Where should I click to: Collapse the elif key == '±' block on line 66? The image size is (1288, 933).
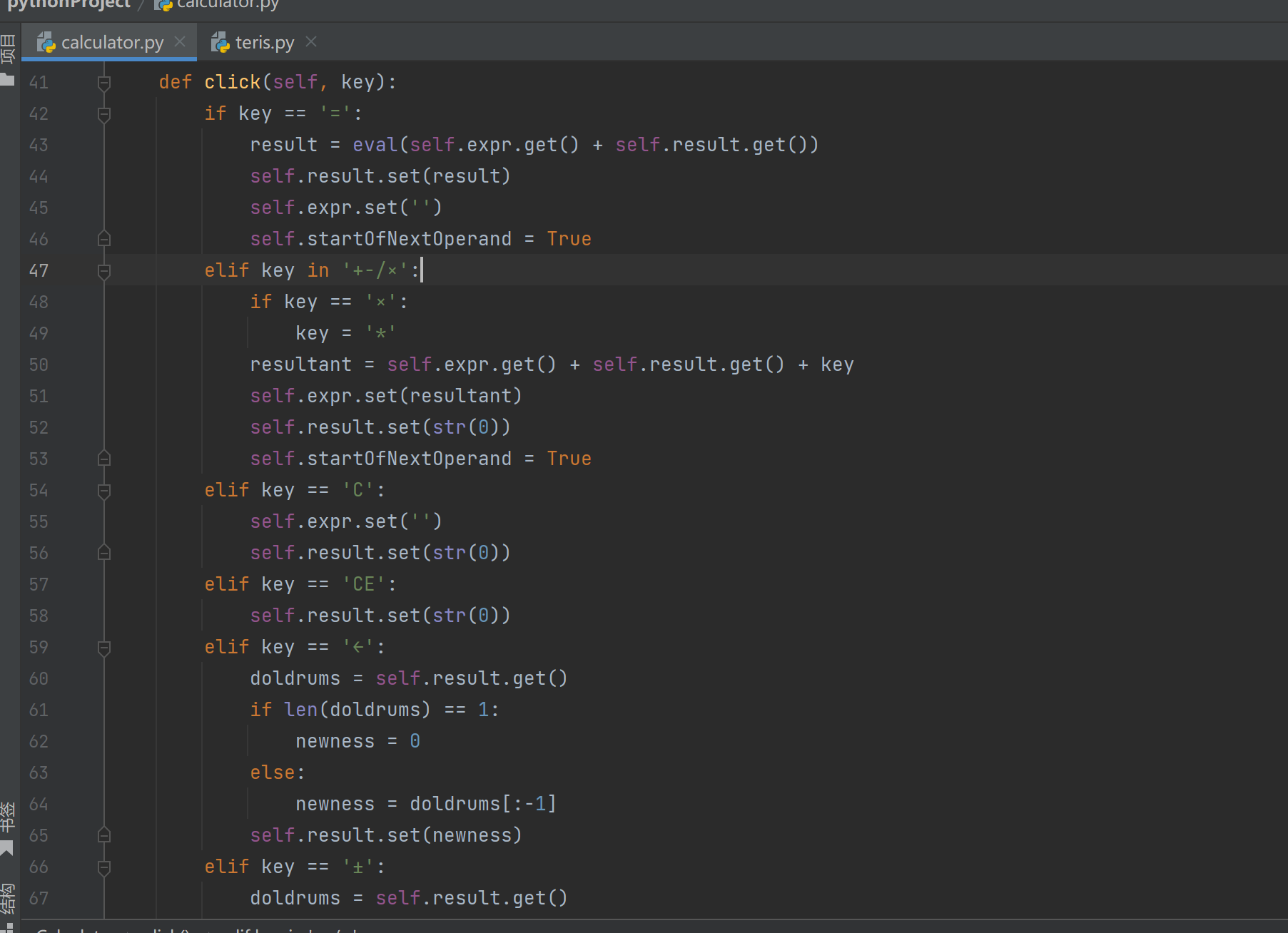104,867
